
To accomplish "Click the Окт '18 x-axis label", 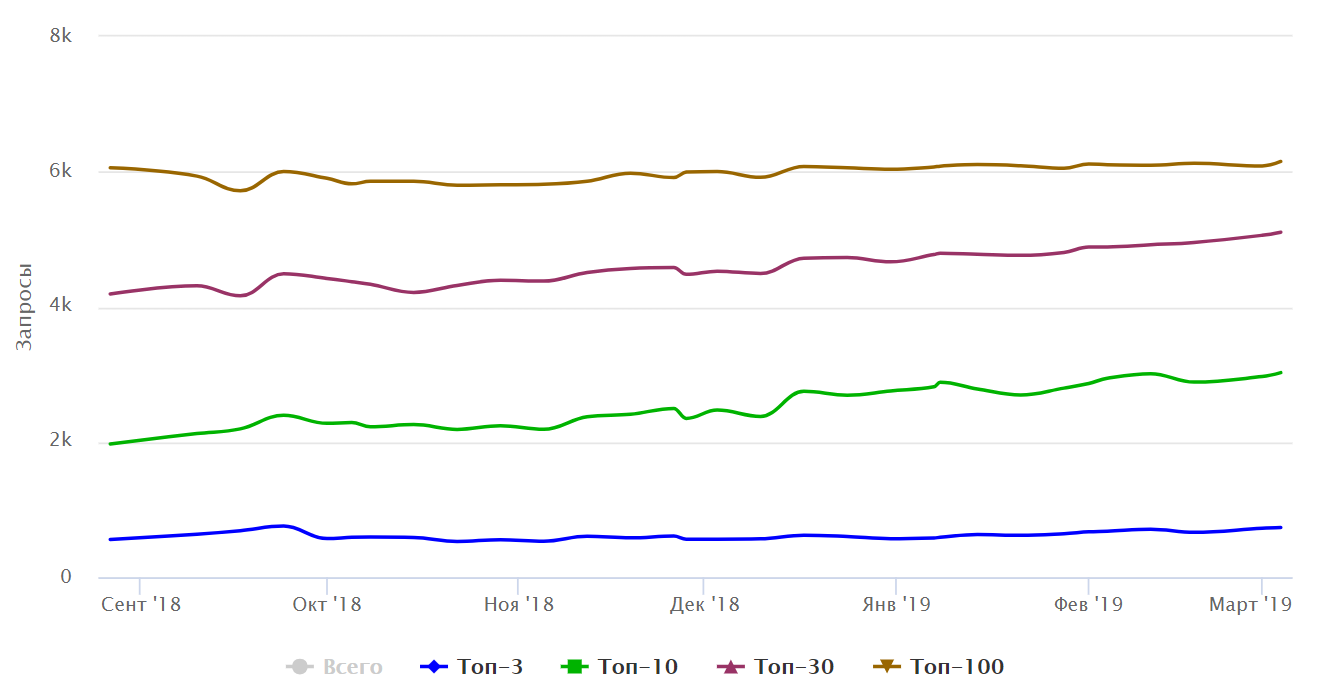I will point(327,605).
